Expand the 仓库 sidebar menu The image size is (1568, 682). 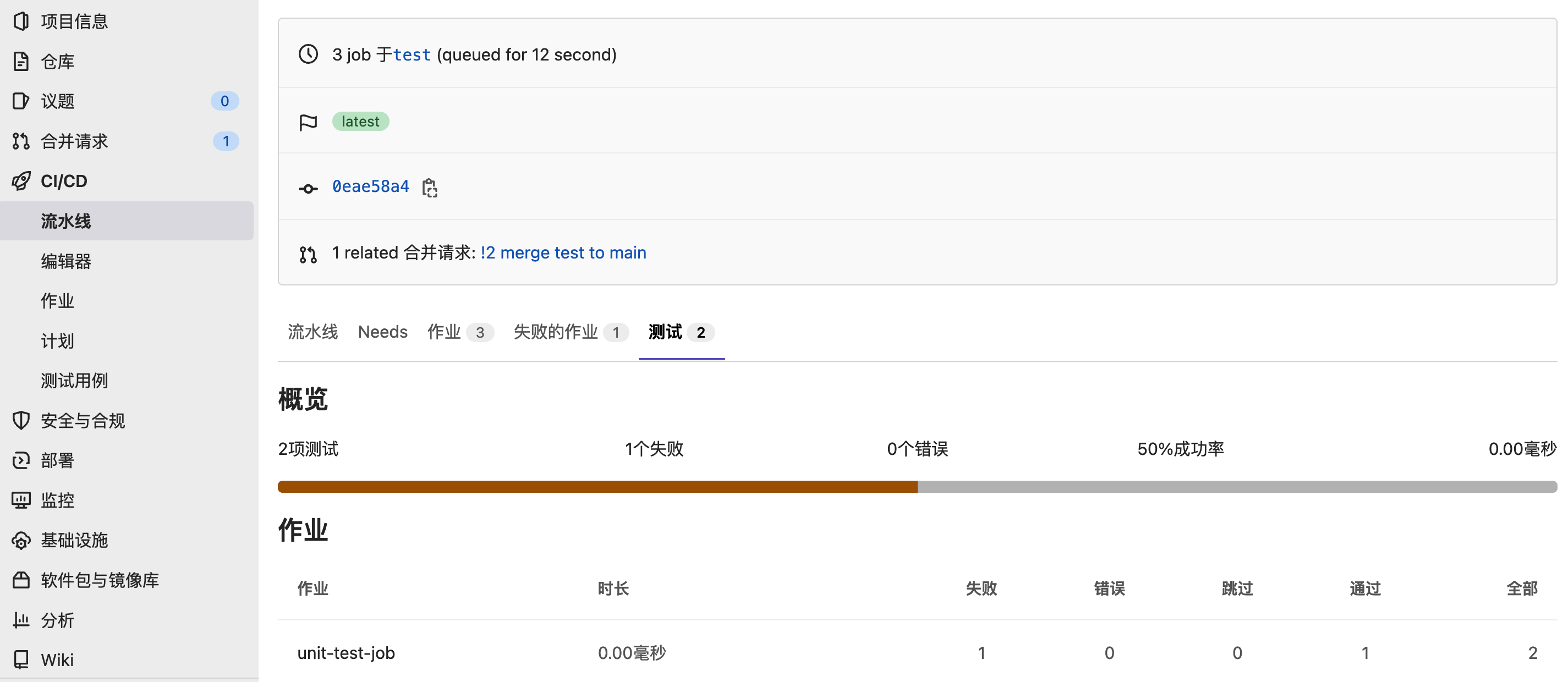(58, 62)
